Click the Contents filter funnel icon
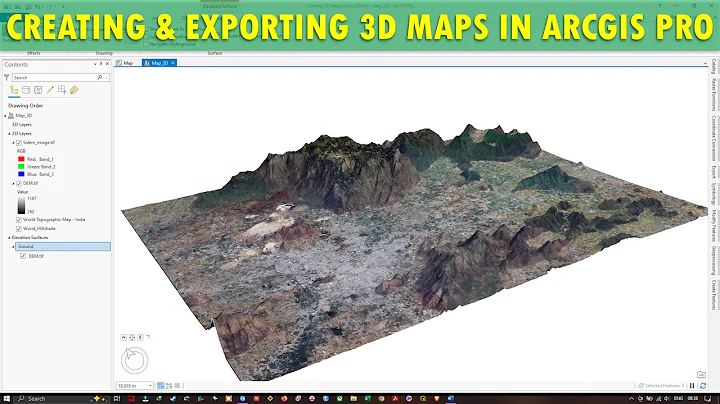This screenshot has height=404, width=720. point(6,78)
